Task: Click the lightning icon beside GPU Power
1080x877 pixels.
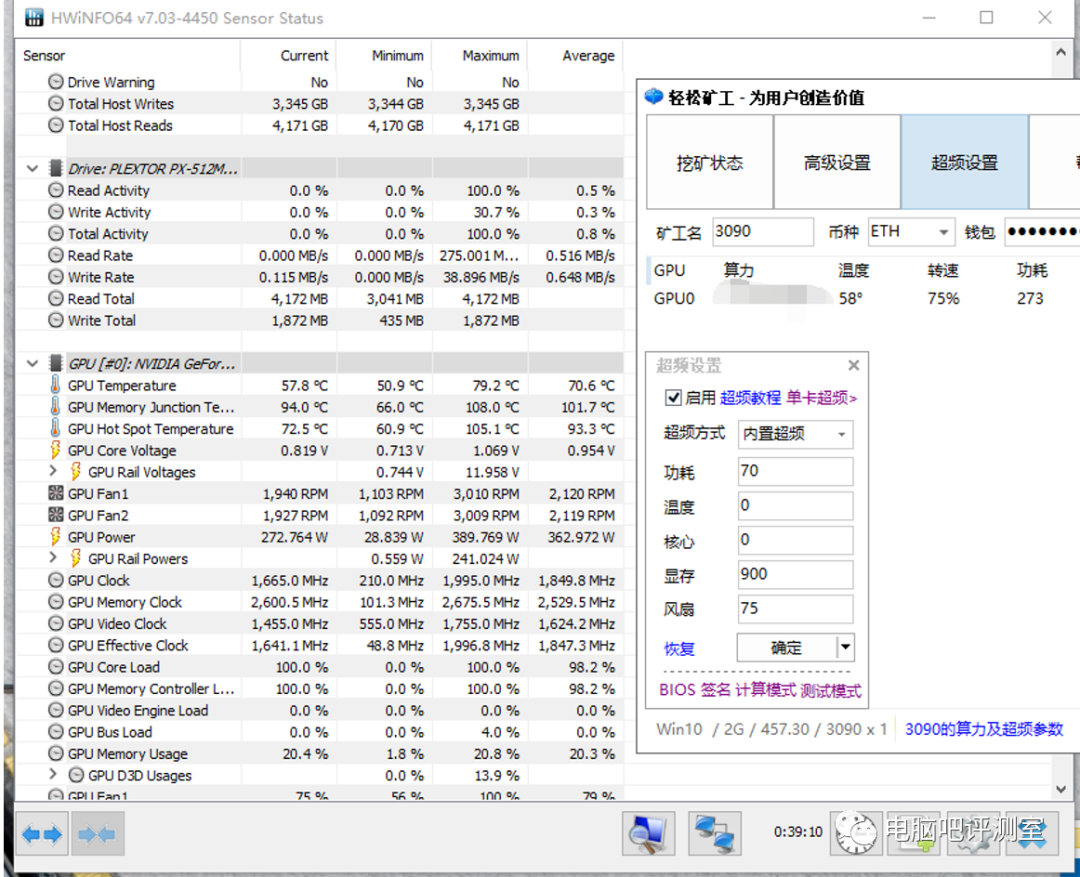Action: tap(55, 537)
